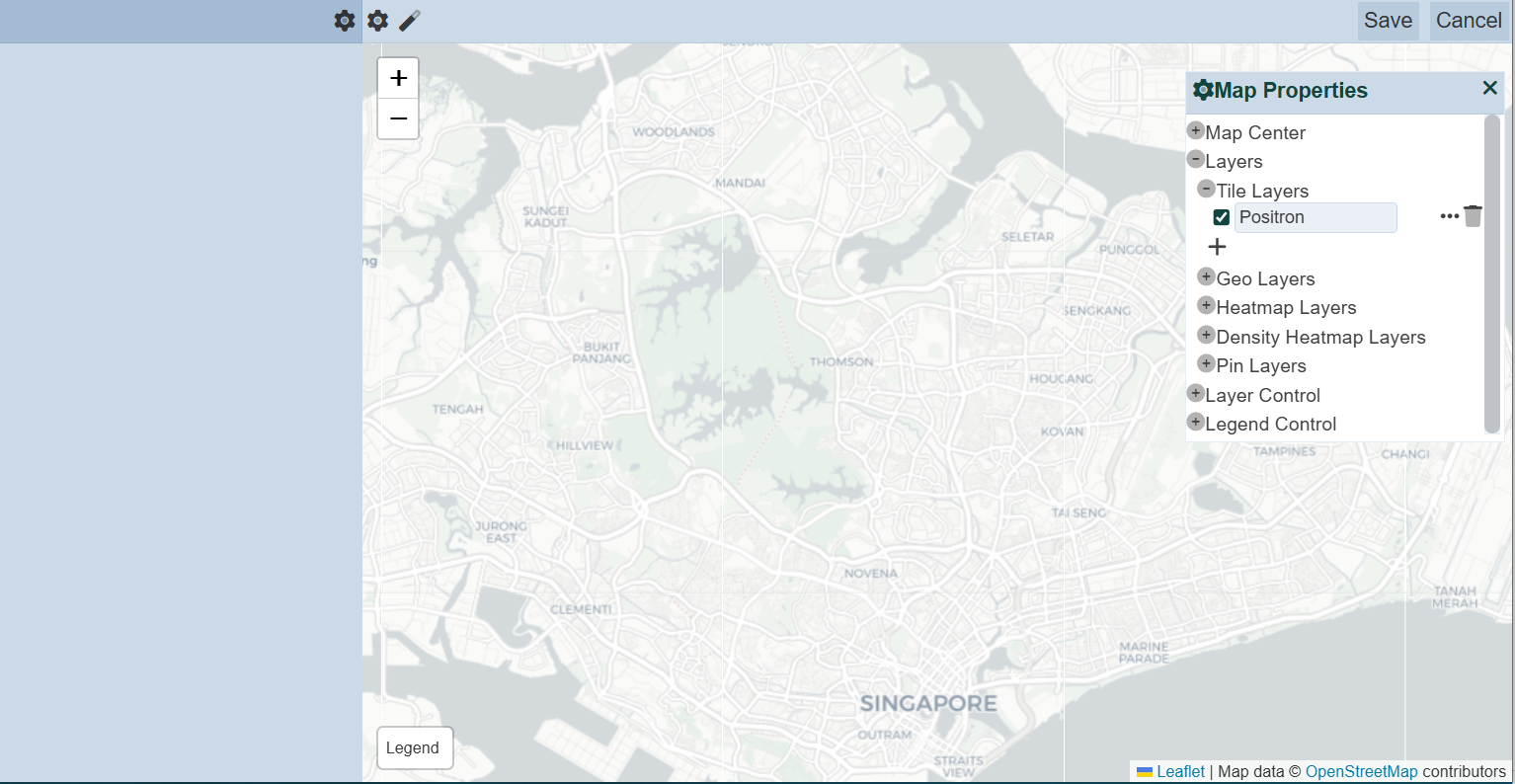This screenshot has height=784, width=1515.
Task: Delete the Positron tile layer
Action: 1473,216
